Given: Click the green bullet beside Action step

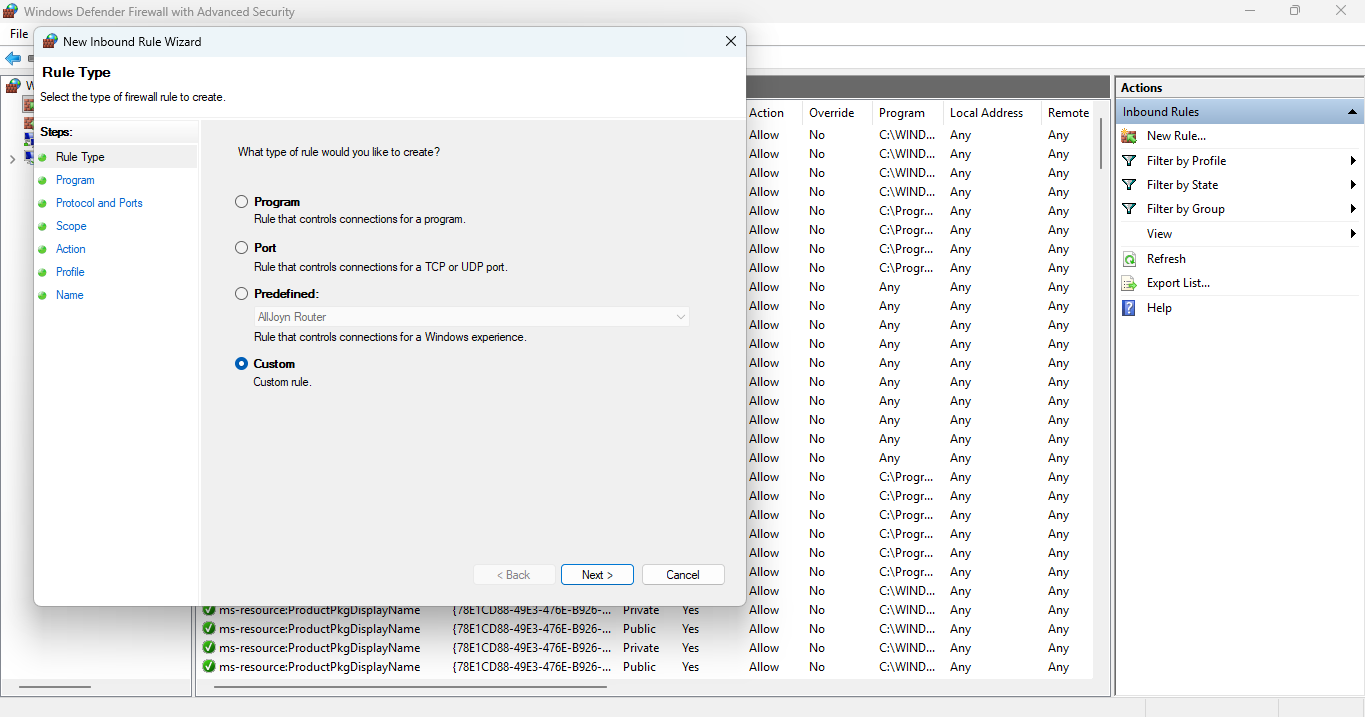Looking at the screenshot, I should [43, 249].
